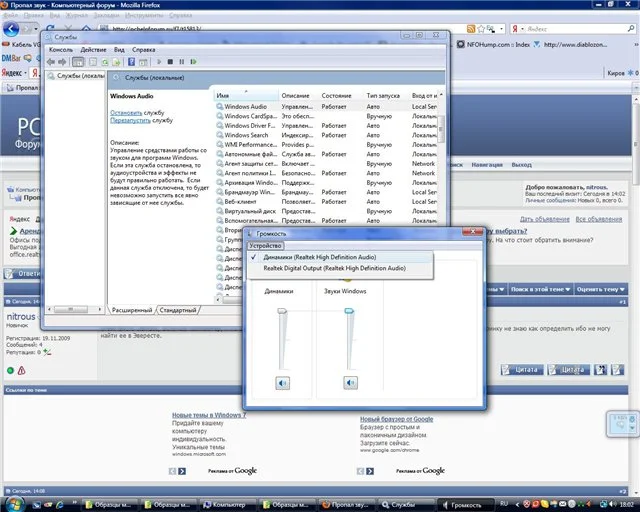Click green online status icon of nitrous
This screenshot has width=640, height=512.
[x=10, y=370]
